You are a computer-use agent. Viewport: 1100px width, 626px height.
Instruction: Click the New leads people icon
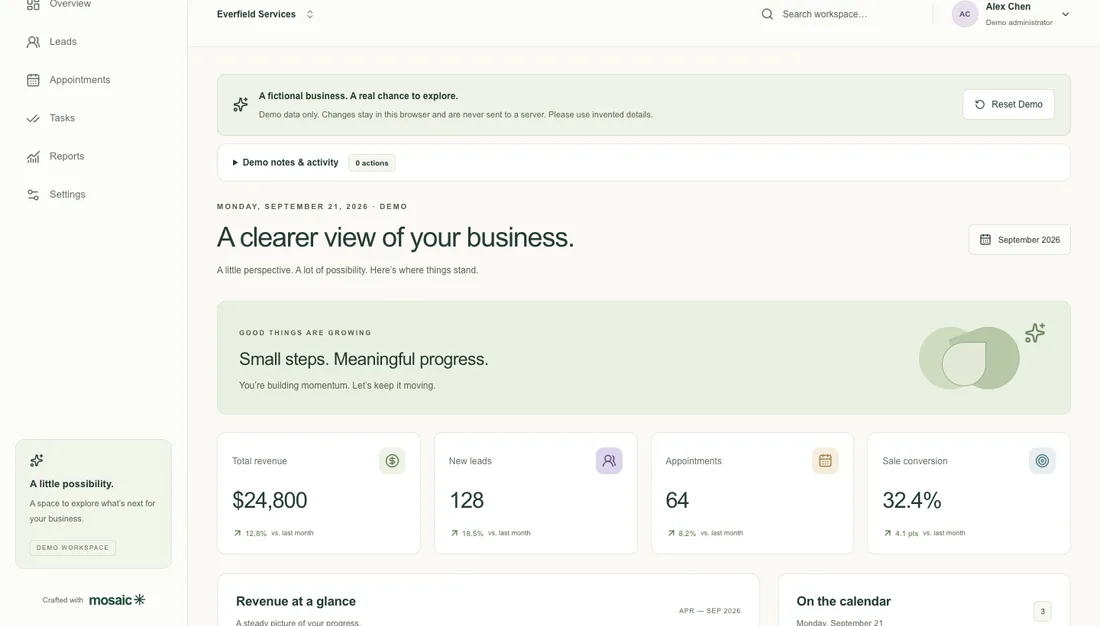(609, 461)
